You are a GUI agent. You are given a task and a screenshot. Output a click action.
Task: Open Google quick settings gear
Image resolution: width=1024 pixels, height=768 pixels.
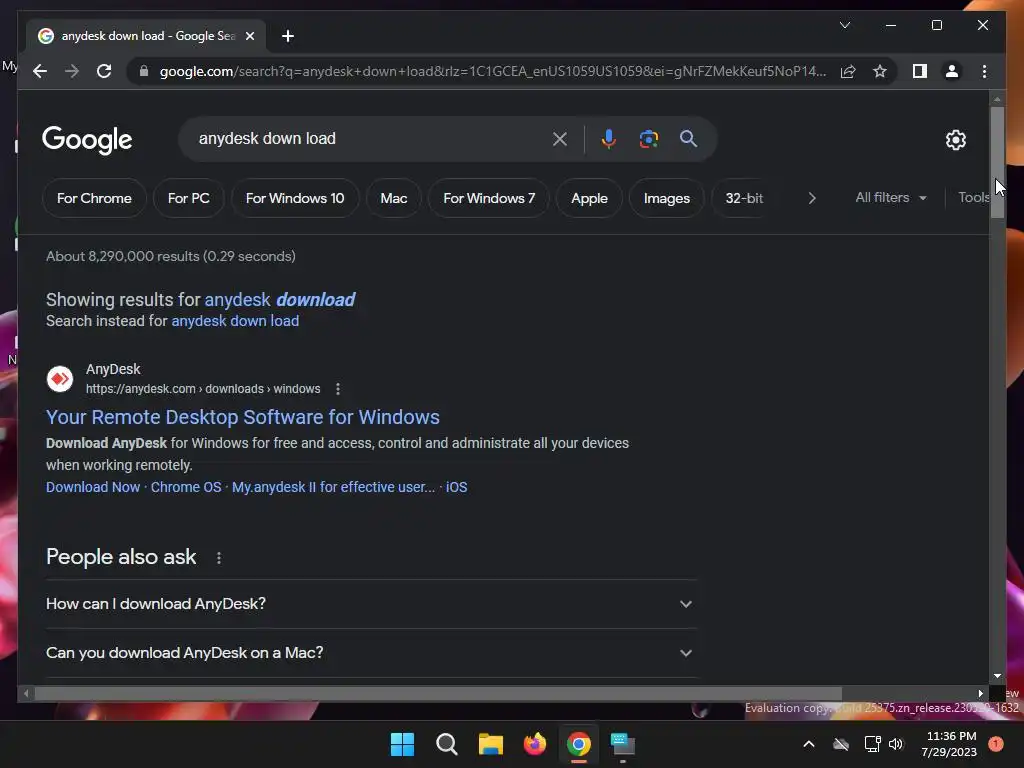[x=955, y=140]
